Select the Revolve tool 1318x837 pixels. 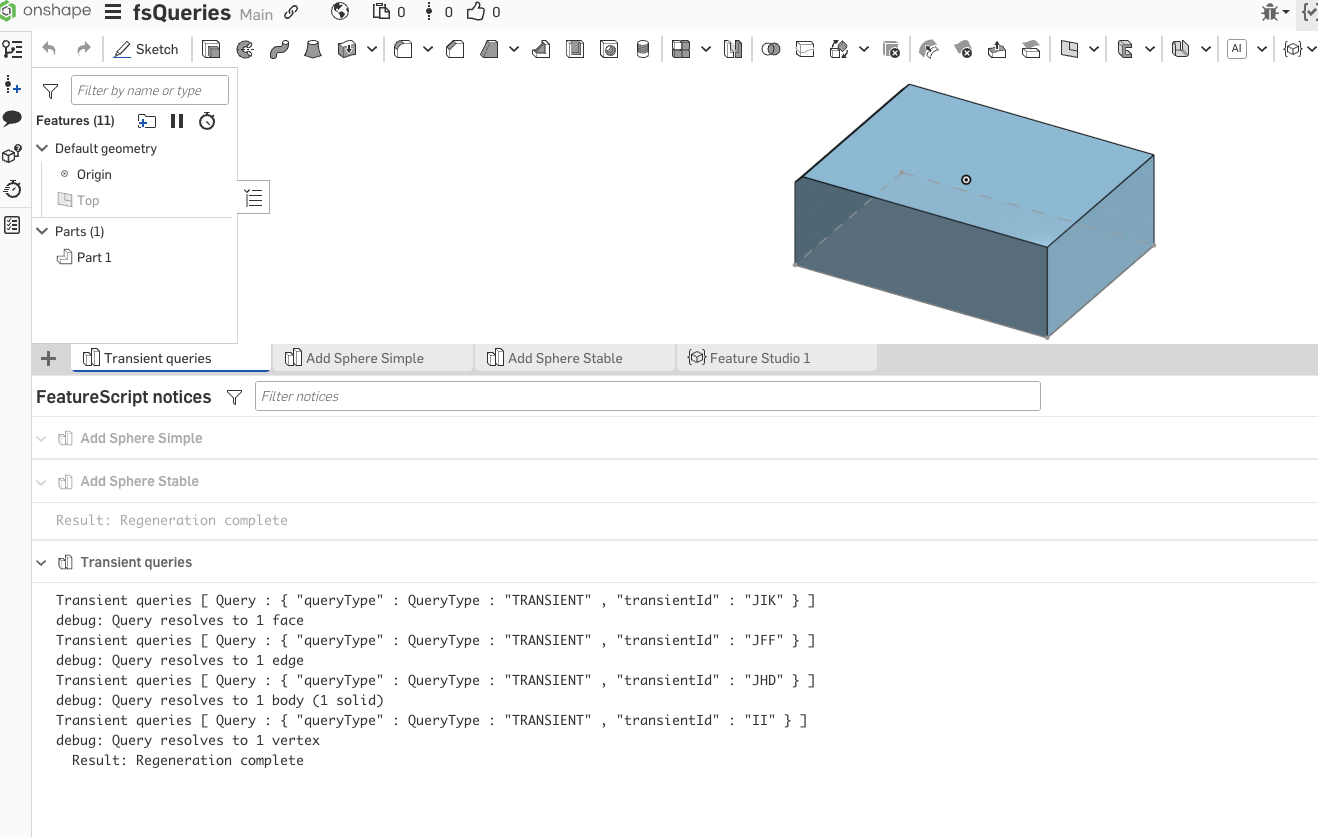pyautogui.click(x=245, y=49)
